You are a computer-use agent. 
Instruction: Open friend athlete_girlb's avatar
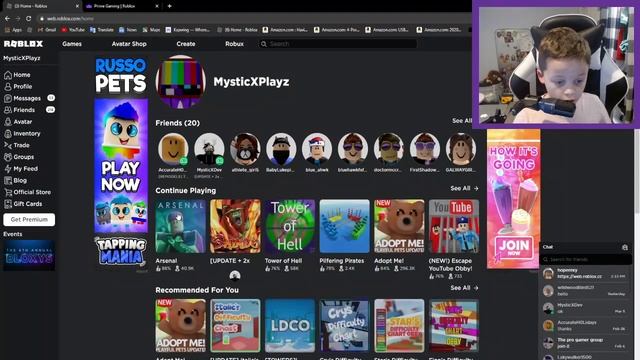coord(245,149)
